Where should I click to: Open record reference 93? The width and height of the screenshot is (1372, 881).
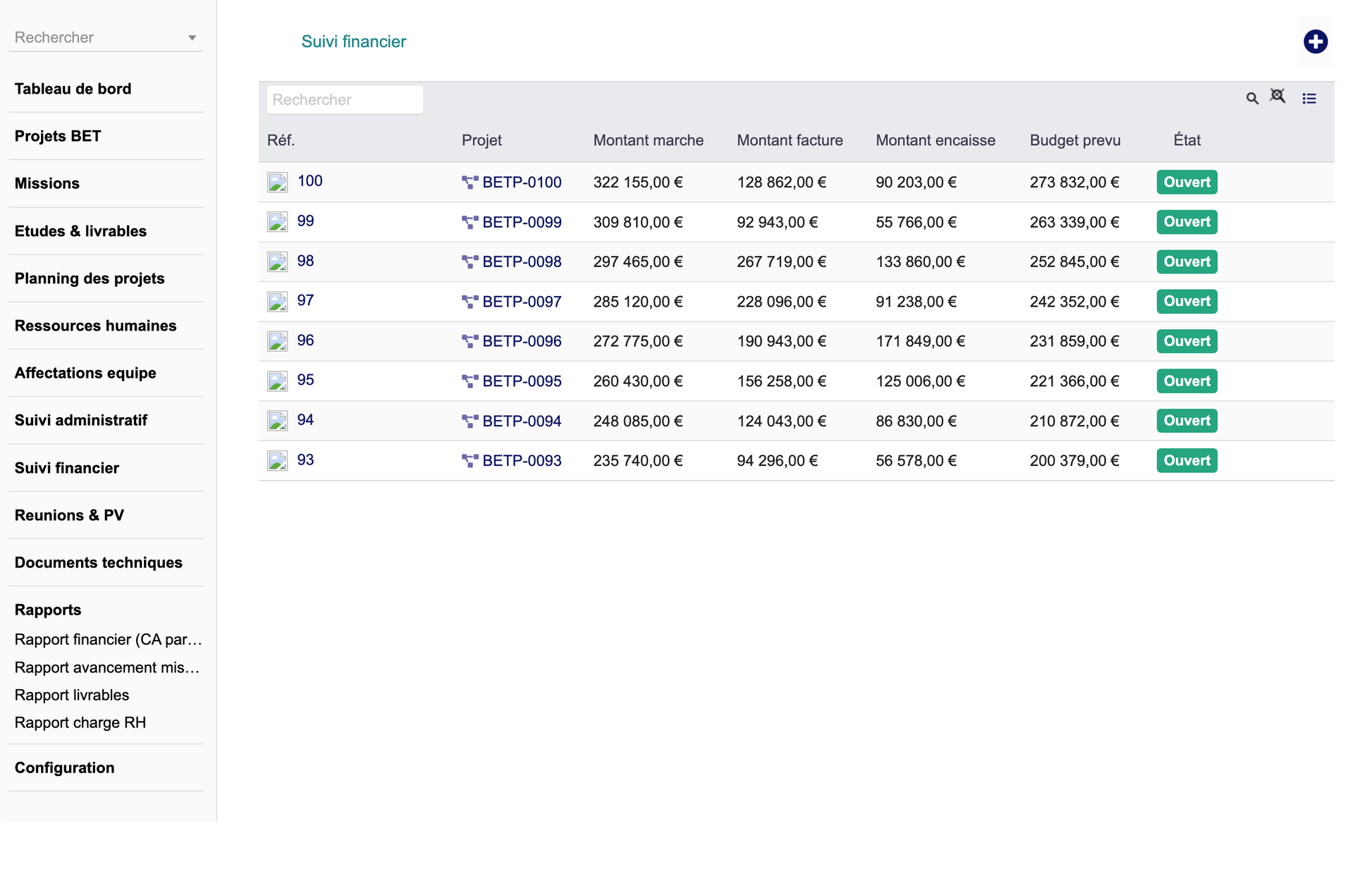coord(305,460)
